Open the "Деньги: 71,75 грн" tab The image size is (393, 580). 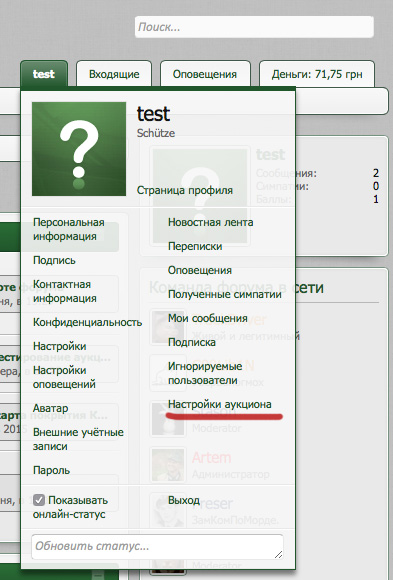click(317, 74)
